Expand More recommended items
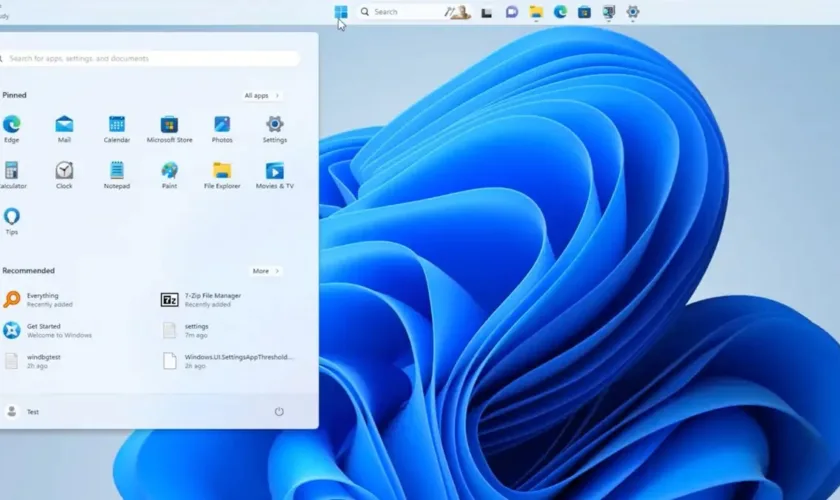 (265, 271)
